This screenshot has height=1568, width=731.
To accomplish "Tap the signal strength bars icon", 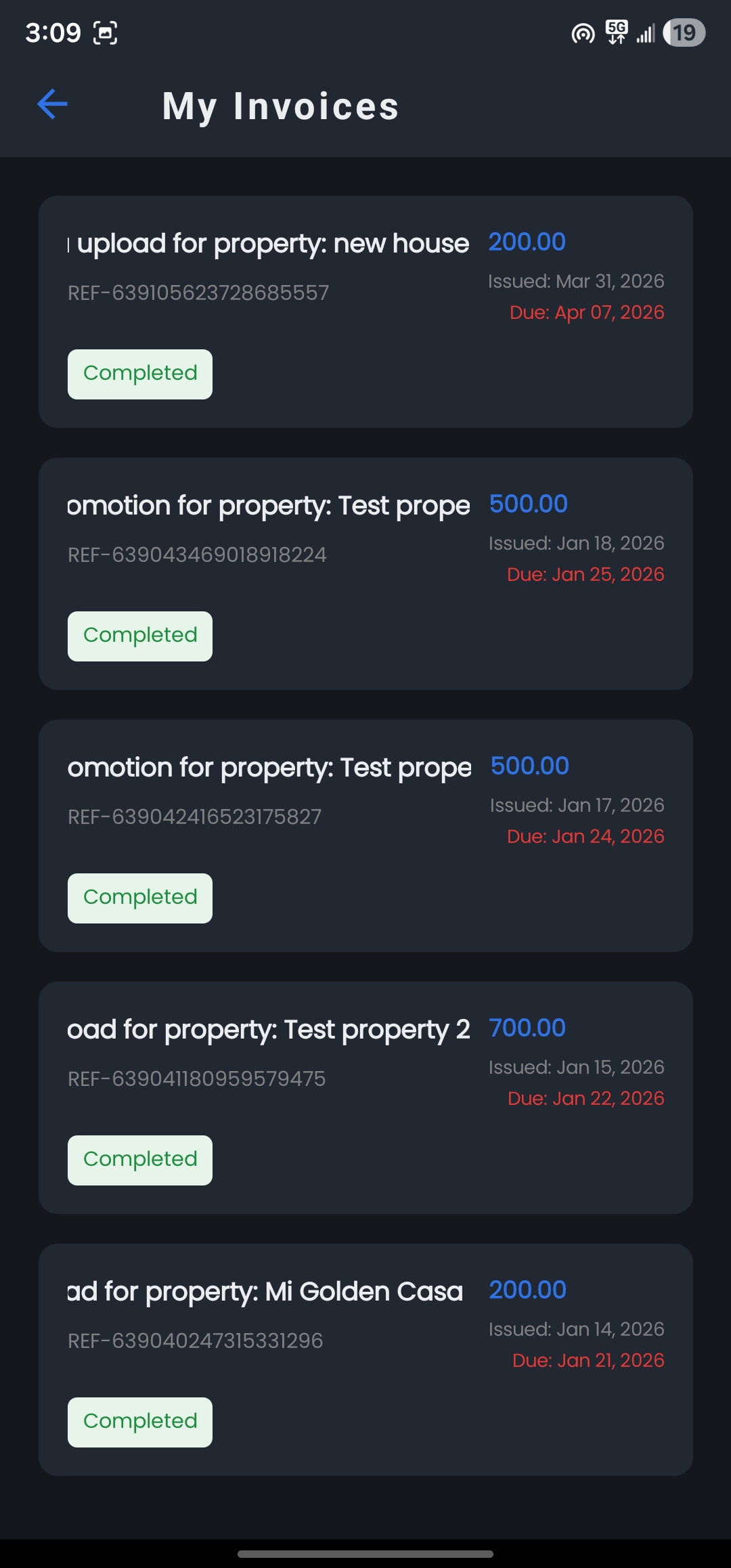I will [646, 33].
